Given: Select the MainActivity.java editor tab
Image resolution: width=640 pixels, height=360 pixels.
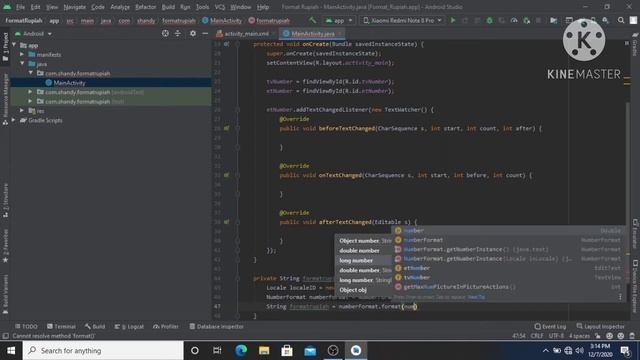Looking at the screenshot, I should coord(313,33).
